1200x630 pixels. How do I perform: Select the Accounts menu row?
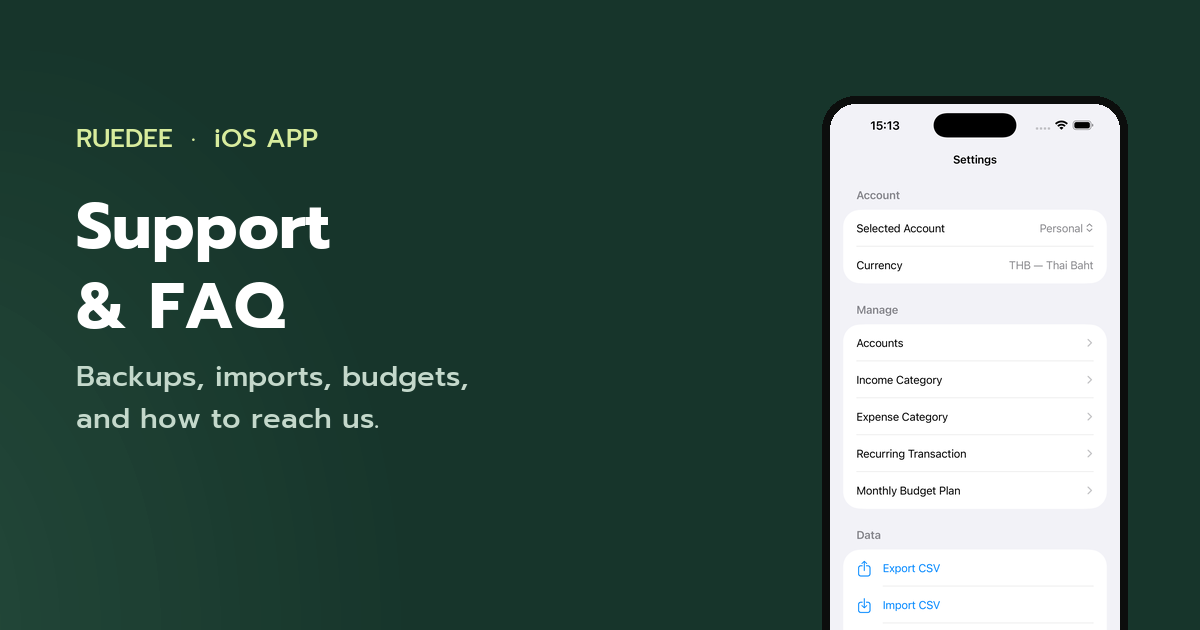[x=975, y=343]
